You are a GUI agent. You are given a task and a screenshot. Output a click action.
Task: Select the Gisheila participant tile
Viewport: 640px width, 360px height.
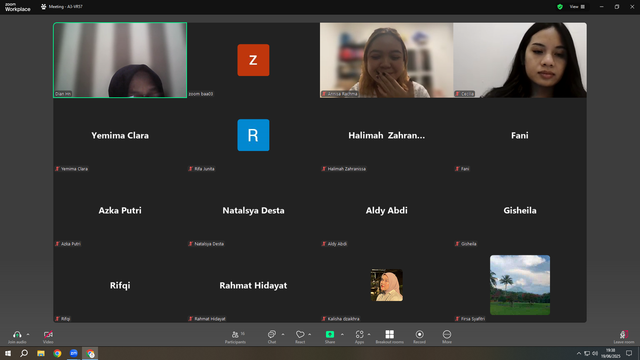coord(520,210)
